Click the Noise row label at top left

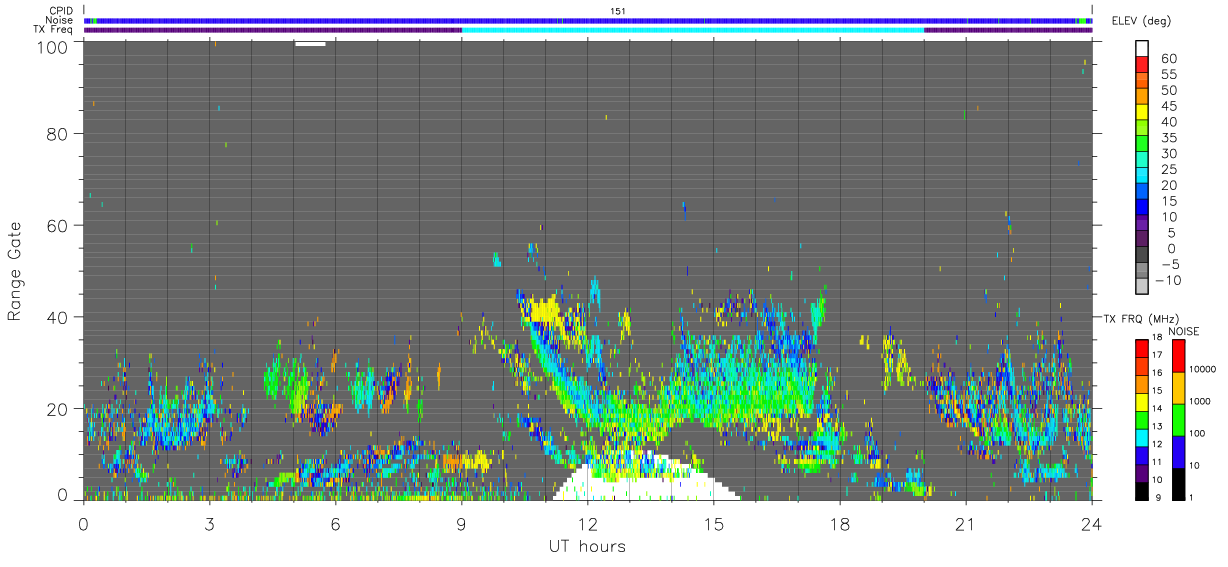coord(59,20)
